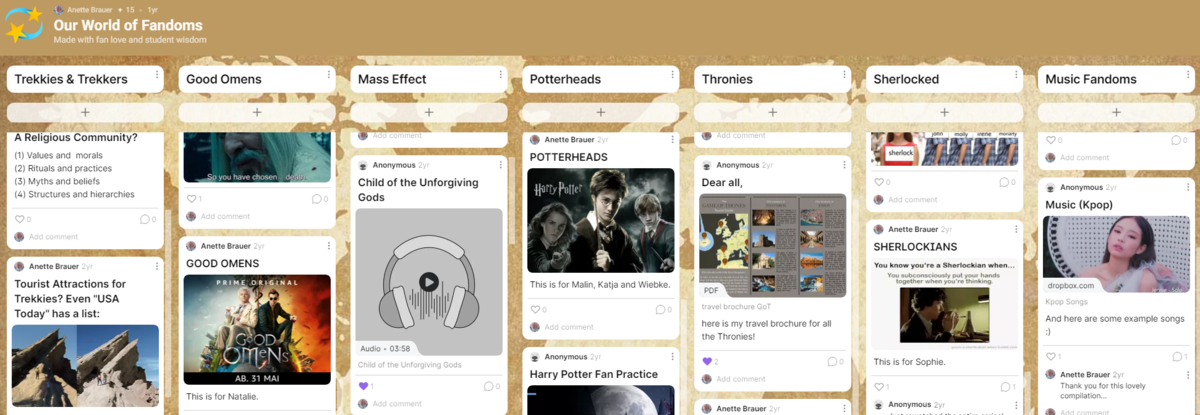Select the Our World of Fandoms title
This screenshot has width=1200, height=415.
point(128,25)
